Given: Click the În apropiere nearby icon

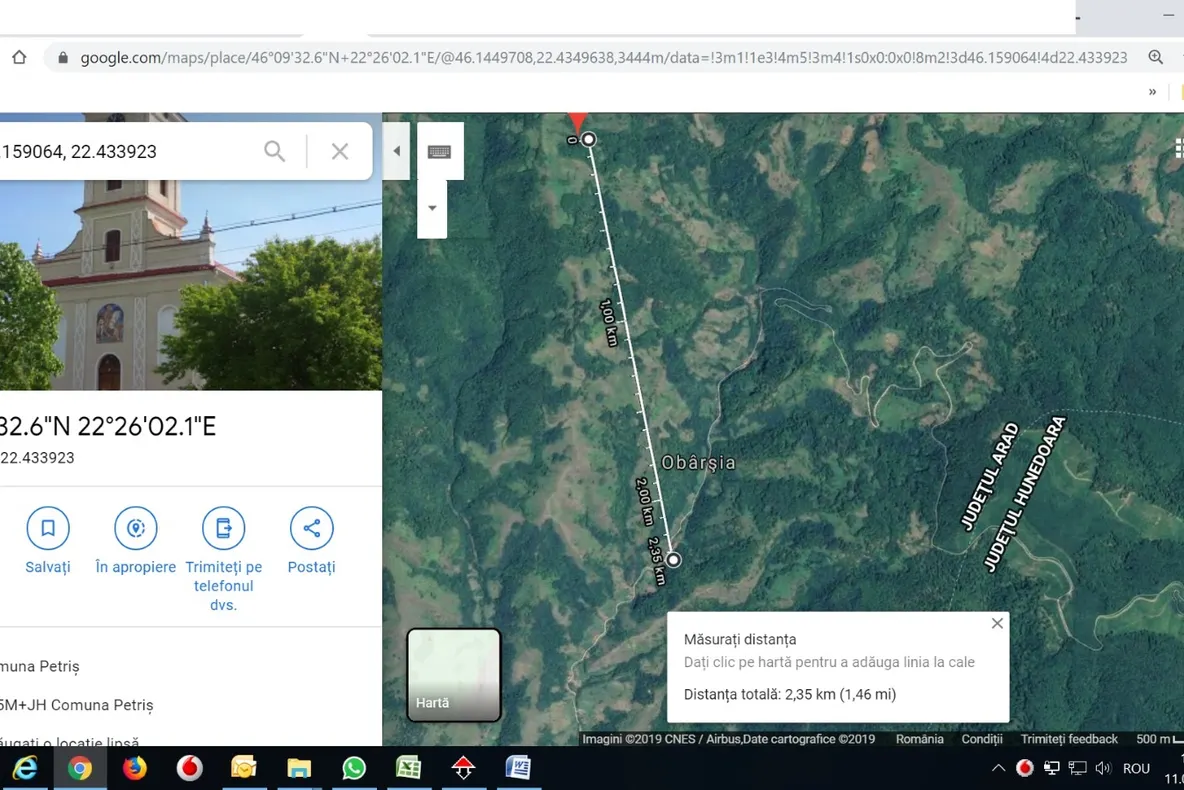Looking at the screenshot, I should tap(136, 528).
